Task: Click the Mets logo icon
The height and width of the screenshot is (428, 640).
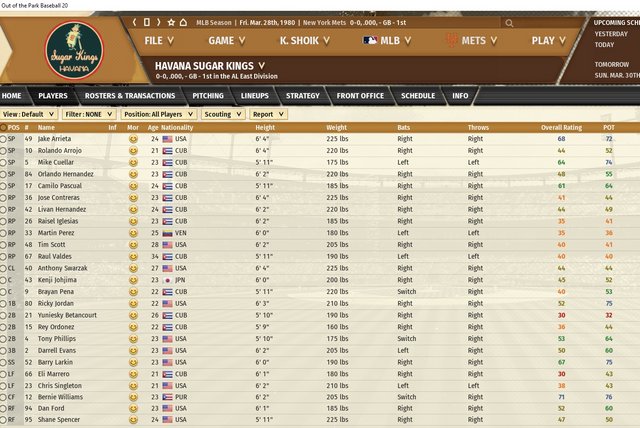Action: (x=452, y=40)
